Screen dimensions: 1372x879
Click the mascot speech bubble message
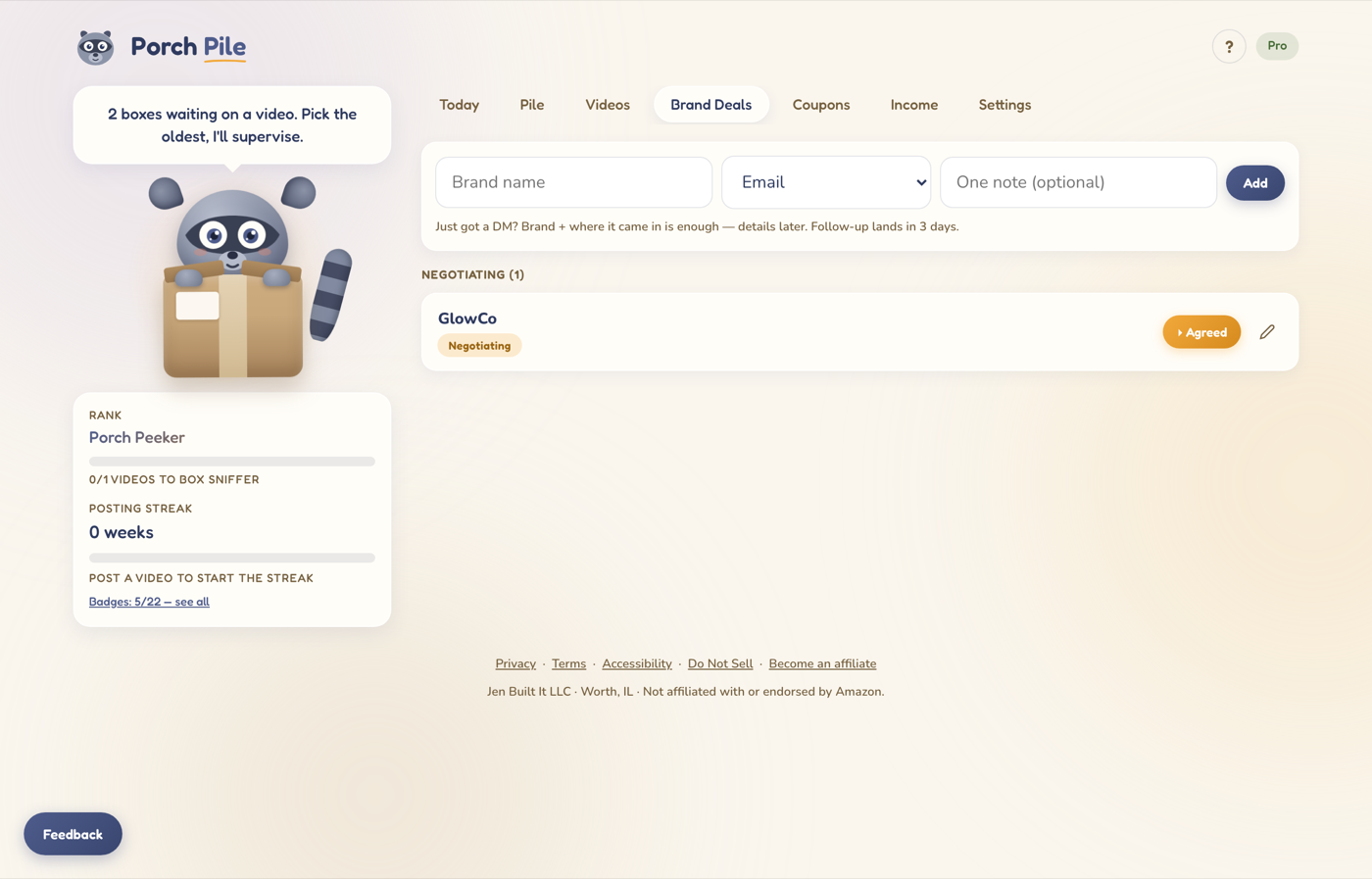tap(232, 125)
